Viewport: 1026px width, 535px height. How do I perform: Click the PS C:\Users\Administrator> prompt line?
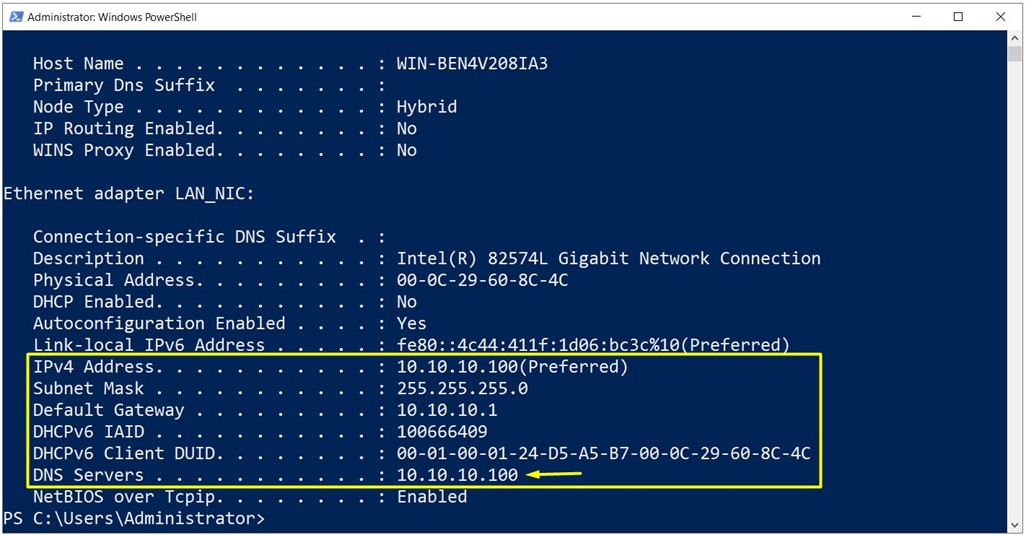134,519
